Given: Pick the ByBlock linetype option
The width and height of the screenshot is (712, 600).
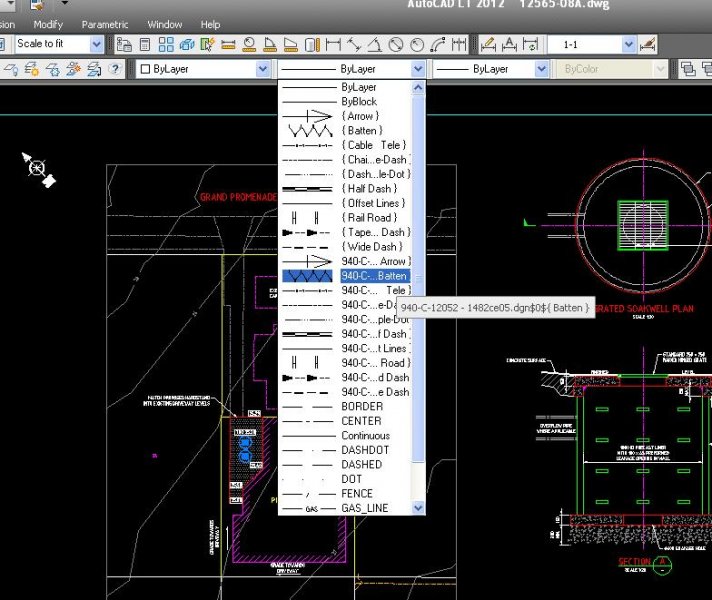Looking at the screenshot, I should tap(359, 102).
